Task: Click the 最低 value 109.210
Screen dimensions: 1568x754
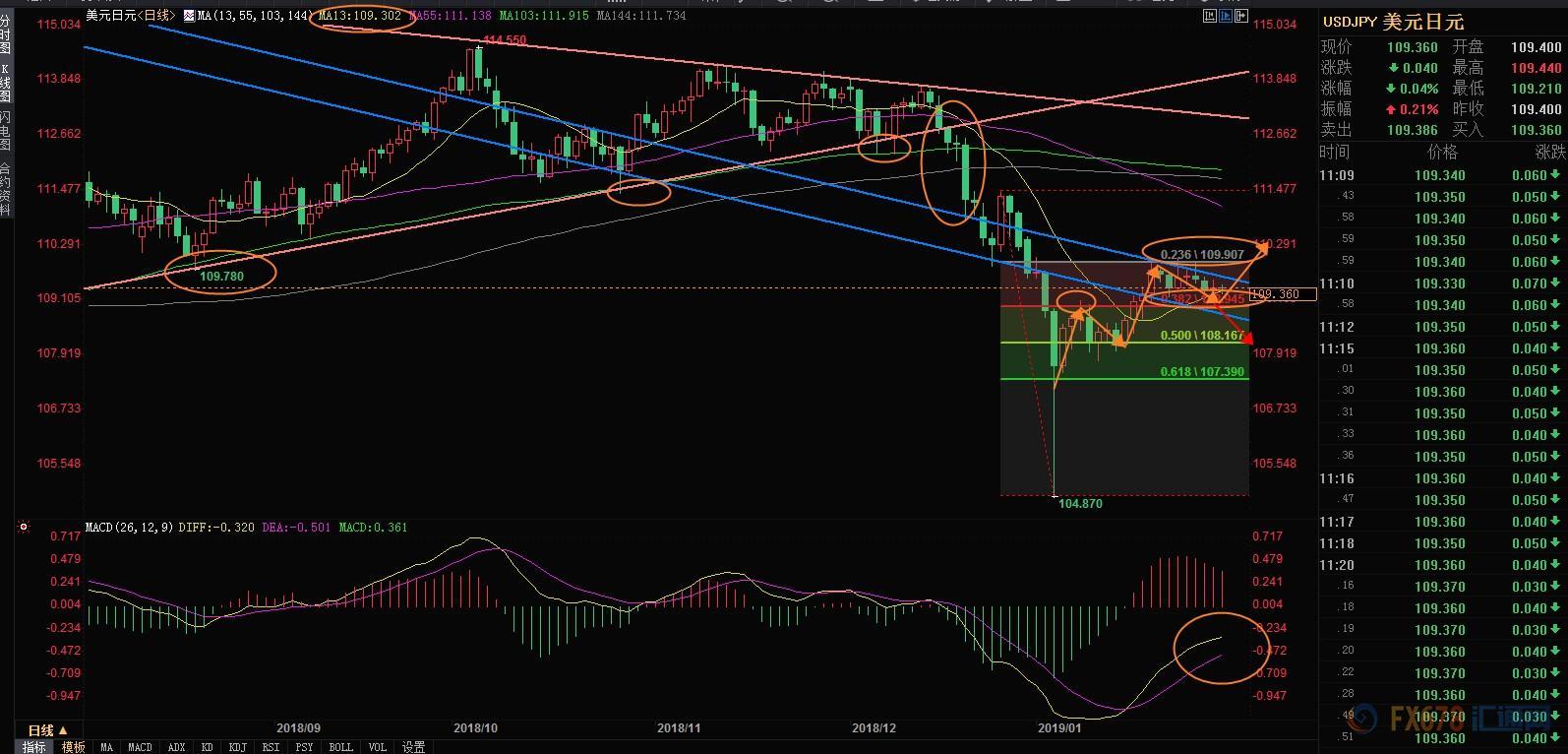Action: click(1537, 89)
